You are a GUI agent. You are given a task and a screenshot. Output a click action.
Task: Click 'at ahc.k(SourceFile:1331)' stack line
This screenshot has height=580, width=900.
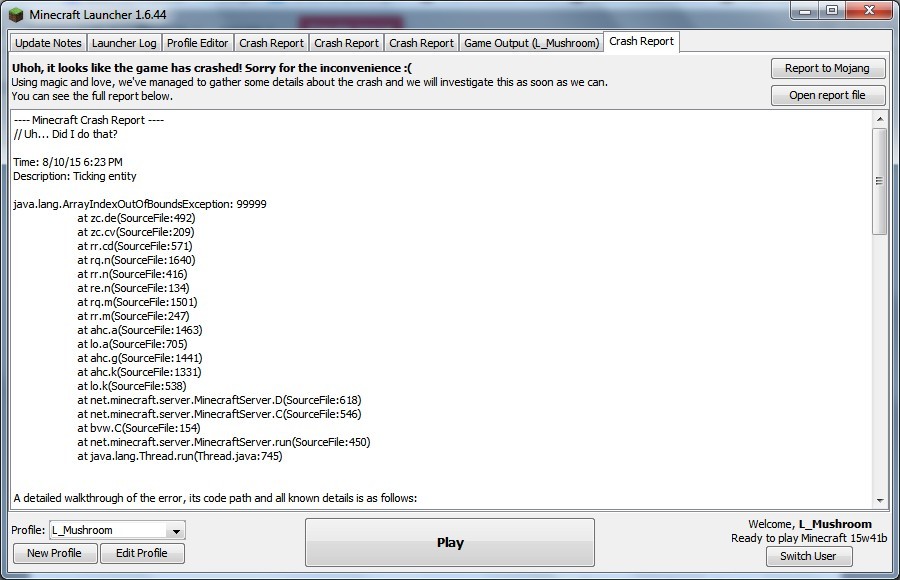pos(139,372)
